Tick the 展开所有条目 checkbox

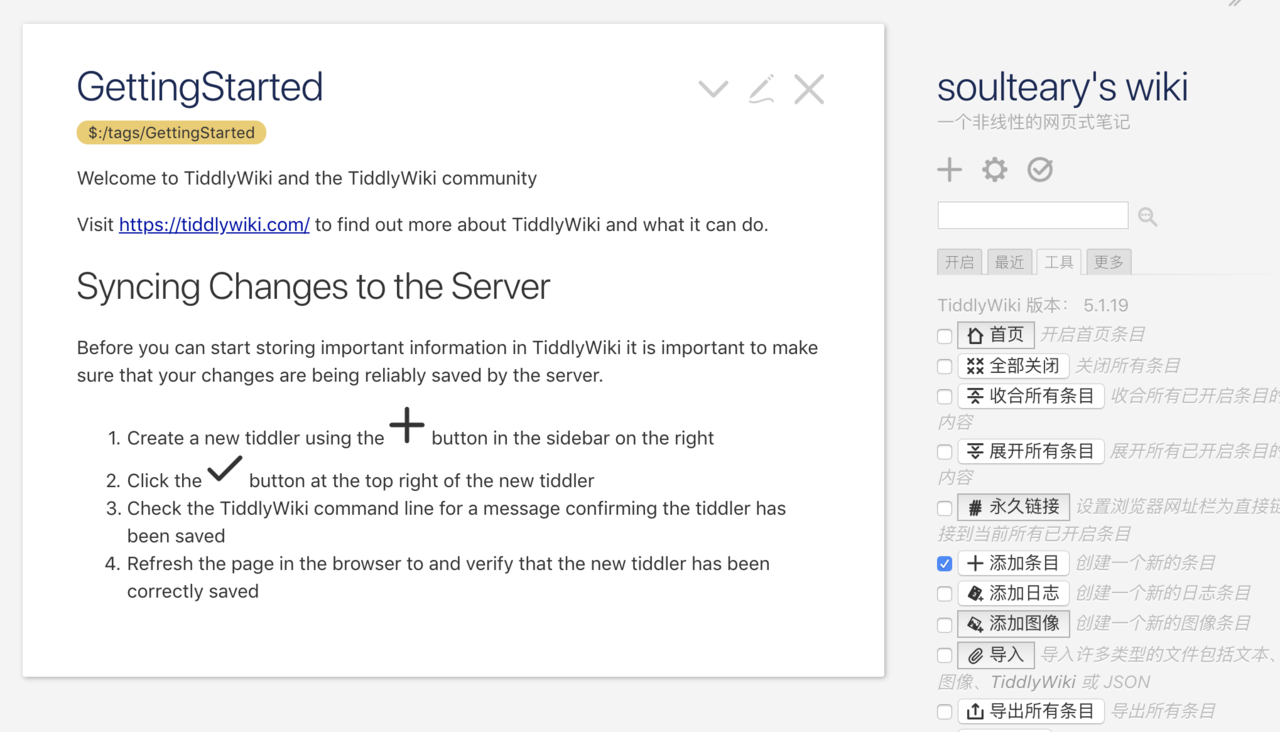(944, 453)
